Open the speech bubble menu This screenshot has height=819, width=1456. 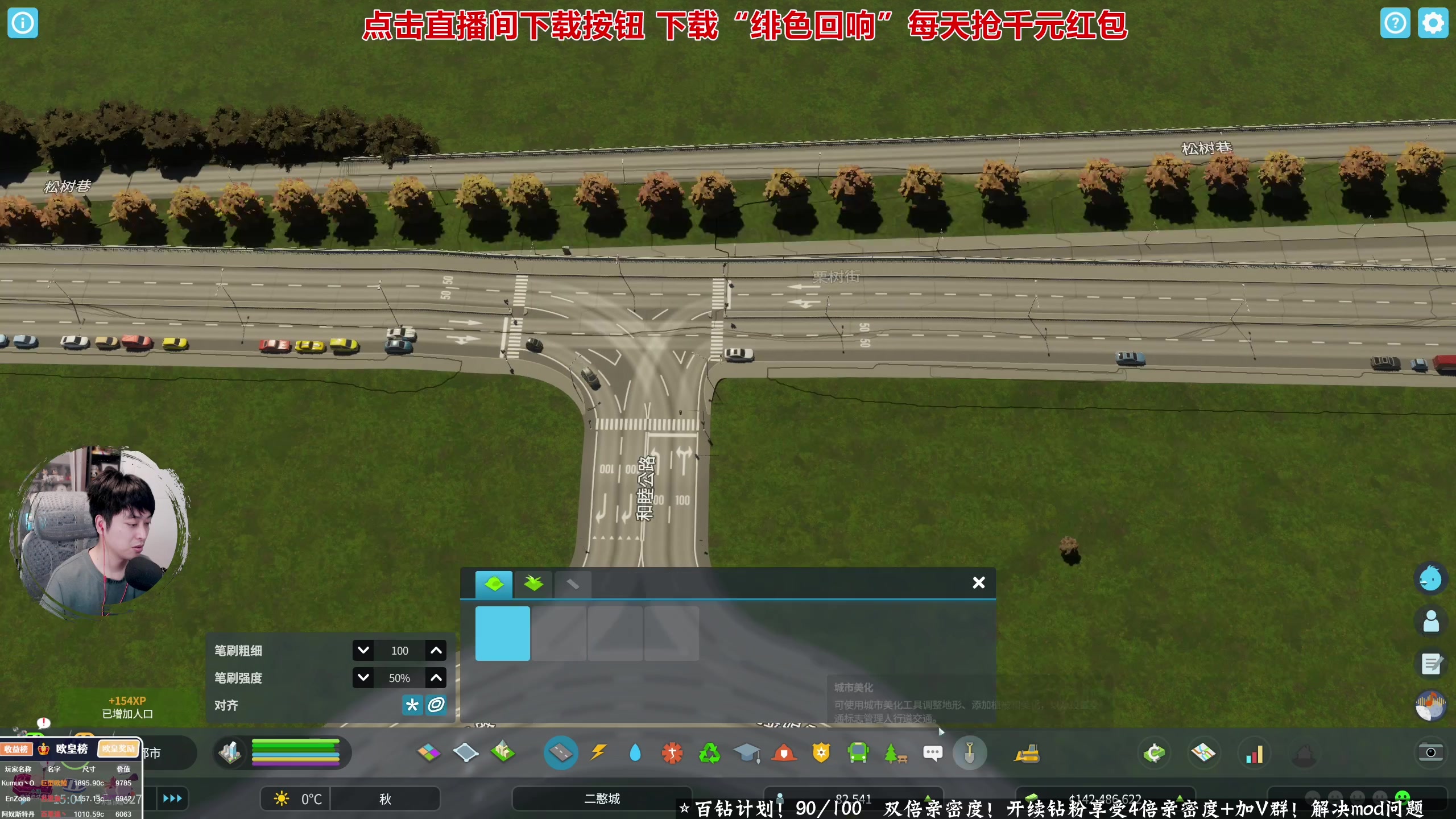(x=933, y=753)
